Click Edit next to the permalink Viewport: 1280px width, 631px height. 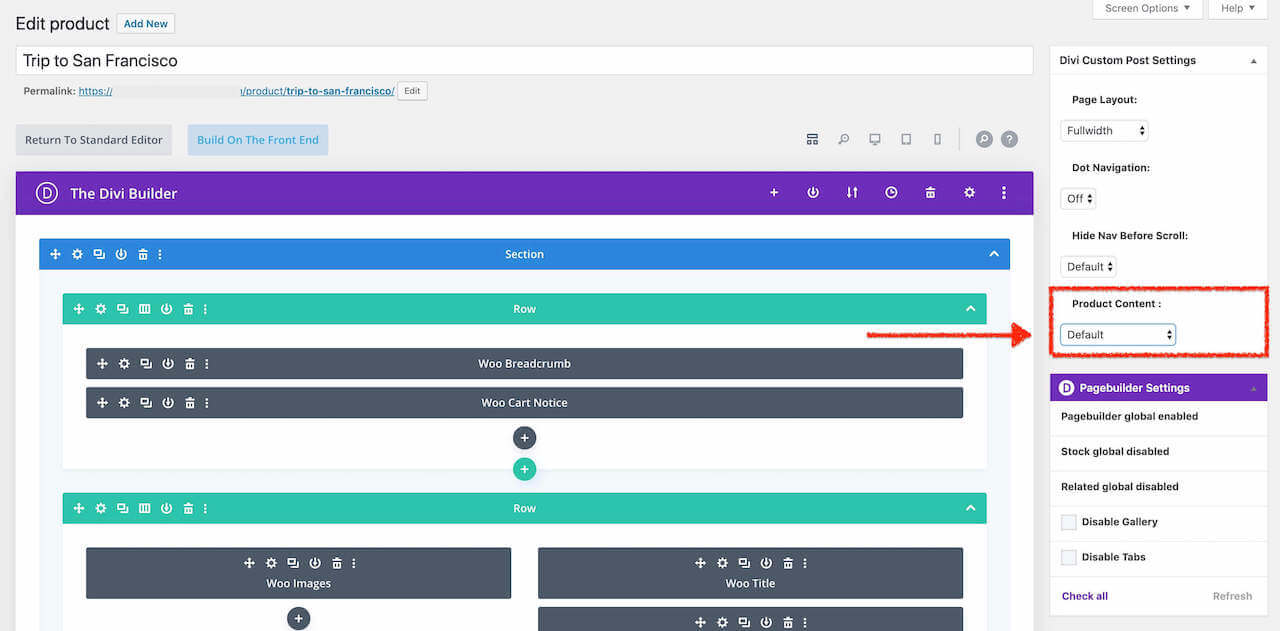click(x=412, y=91)
